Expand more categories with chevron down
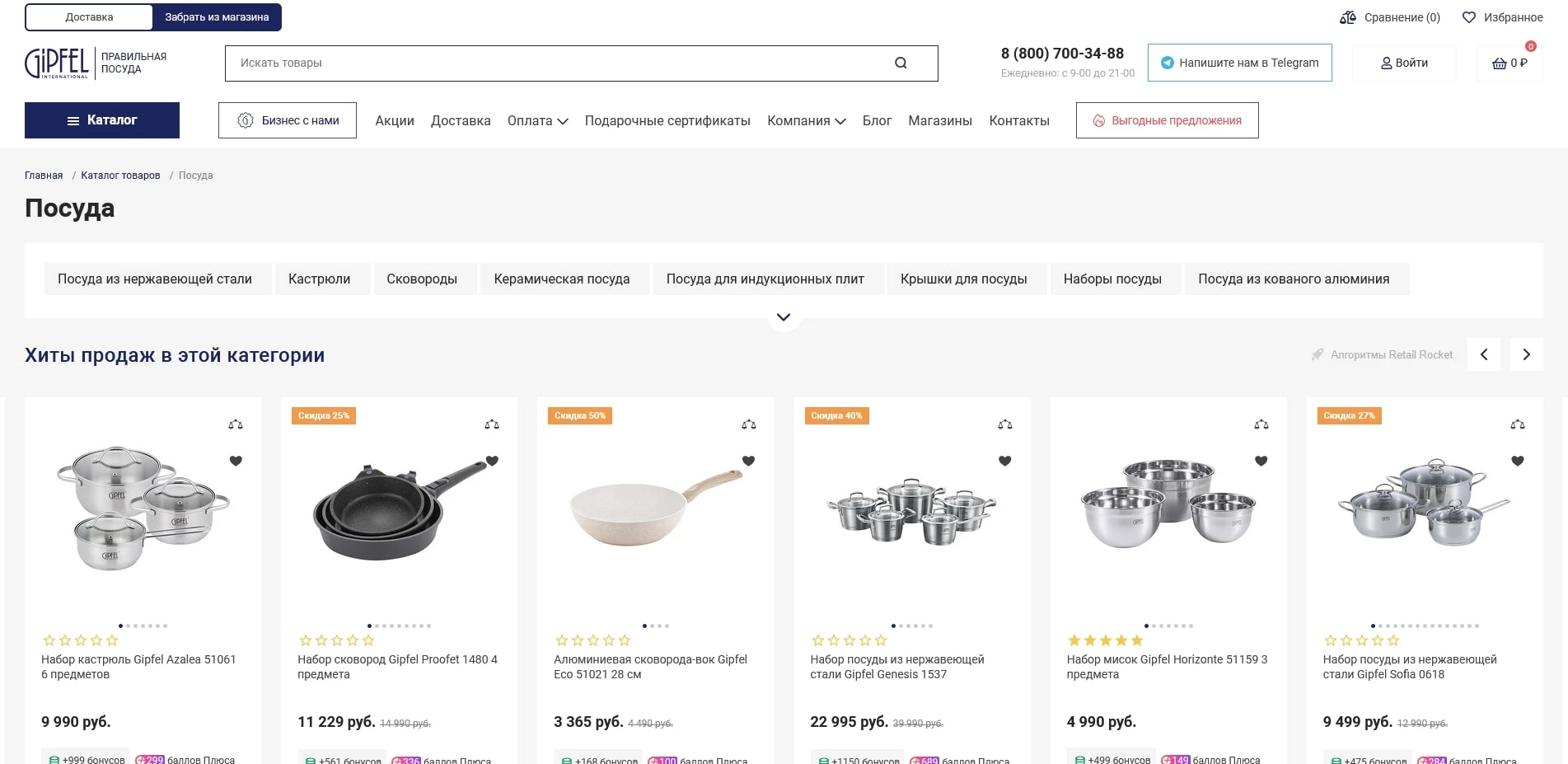The height and width of the screenshot is (764, 1568). (x=784, y=317)
